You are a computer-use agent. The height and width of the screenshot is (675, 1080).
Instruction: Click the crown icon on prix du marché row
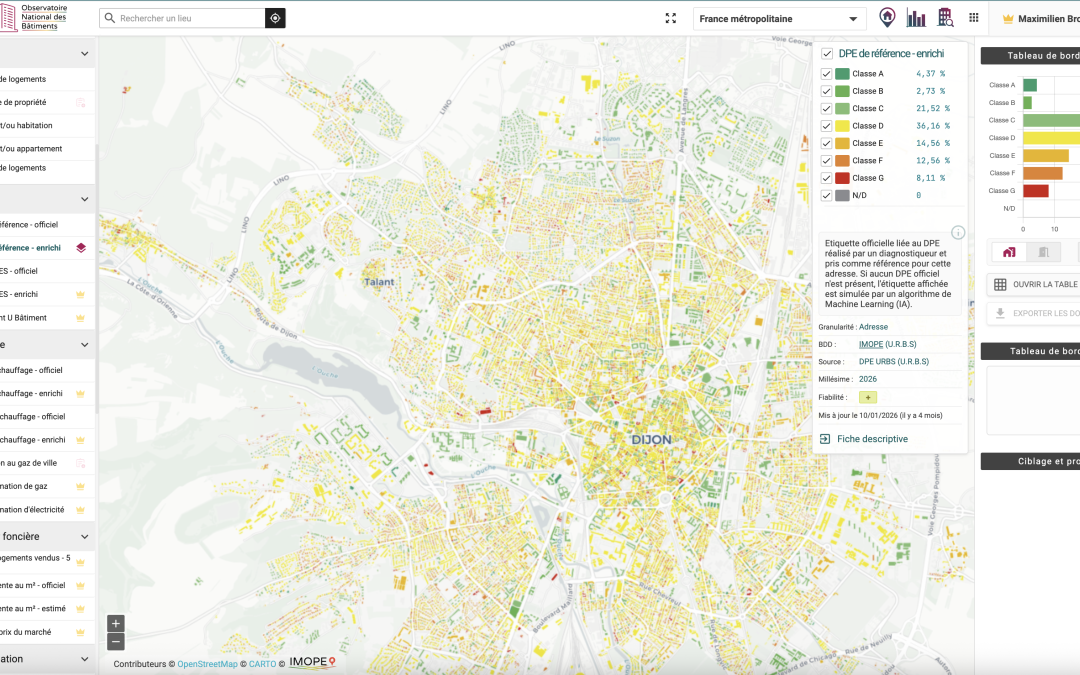click(x=80, y=632)
